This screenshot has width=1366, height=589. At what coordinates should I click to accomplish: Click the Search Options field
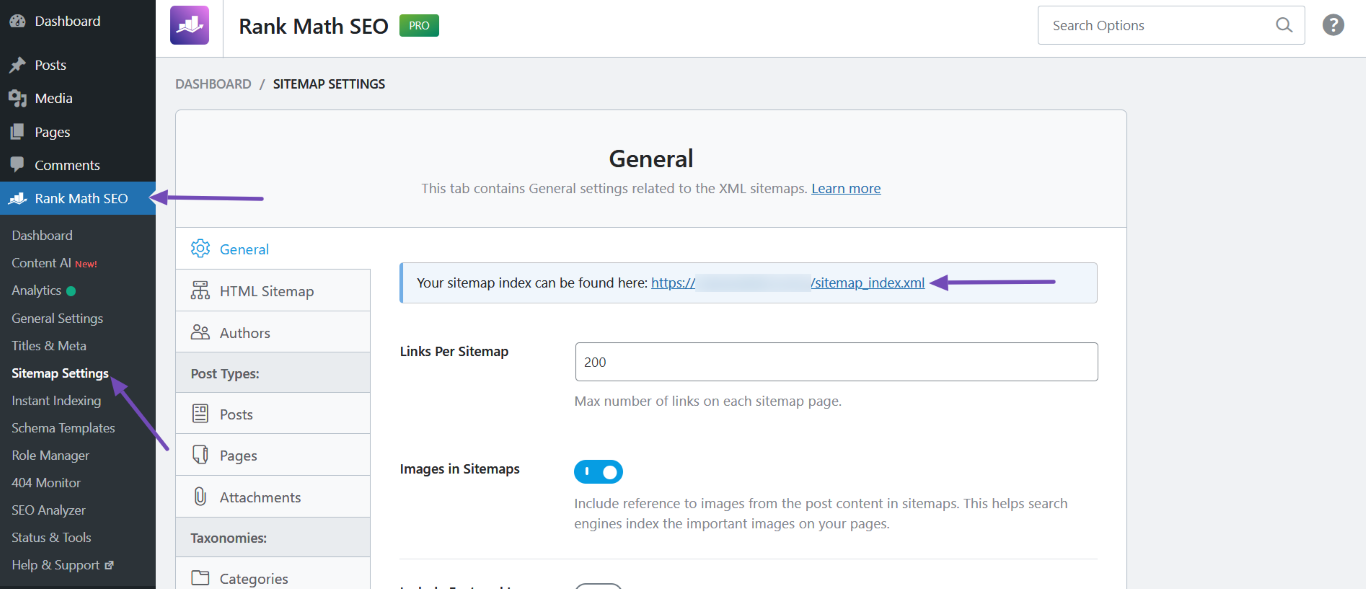point(1171,25)
